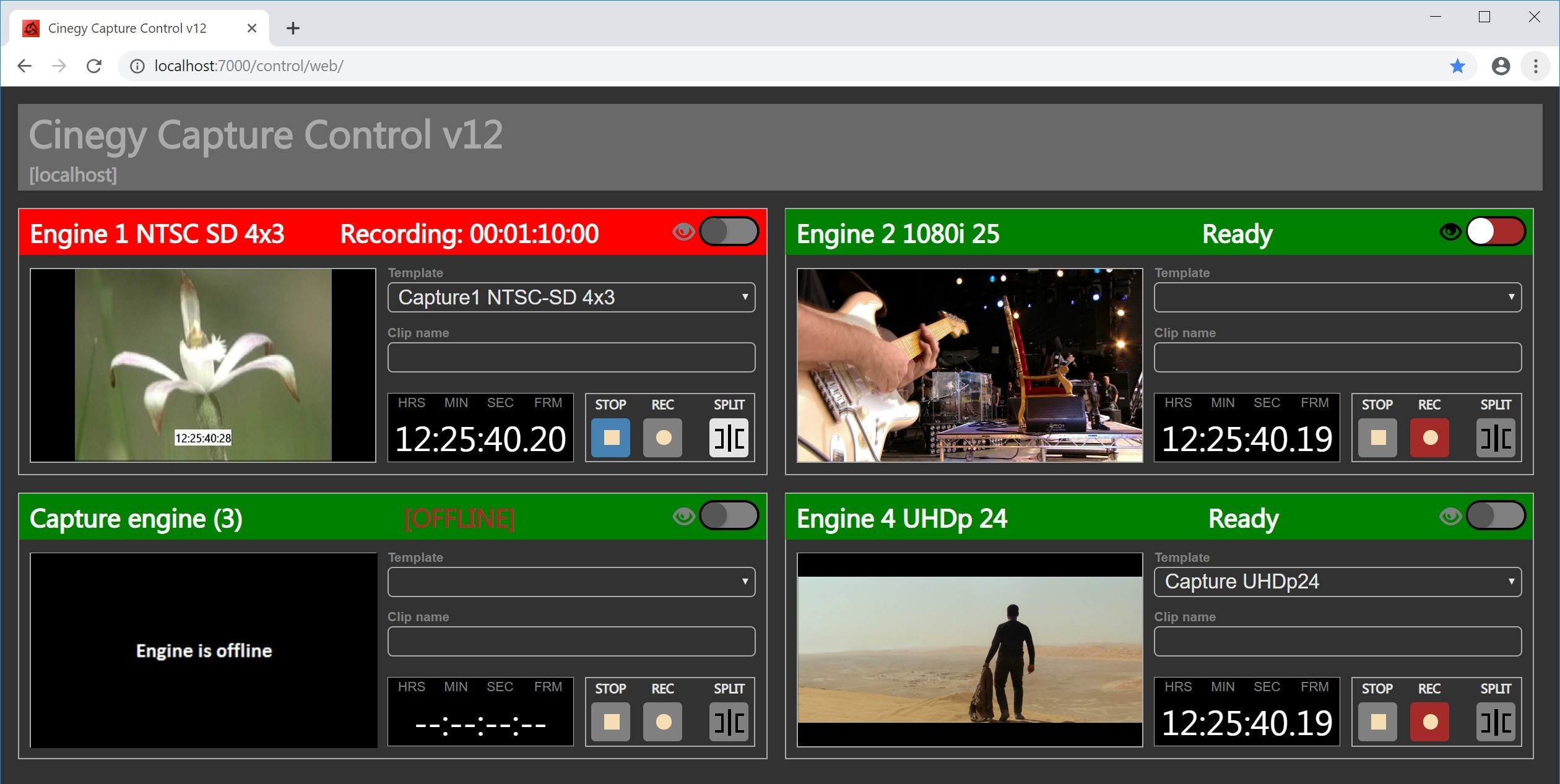Close the Cinegy Capture Control browser tab
This screenshot has height=784, width=1560.
(251, 28)
